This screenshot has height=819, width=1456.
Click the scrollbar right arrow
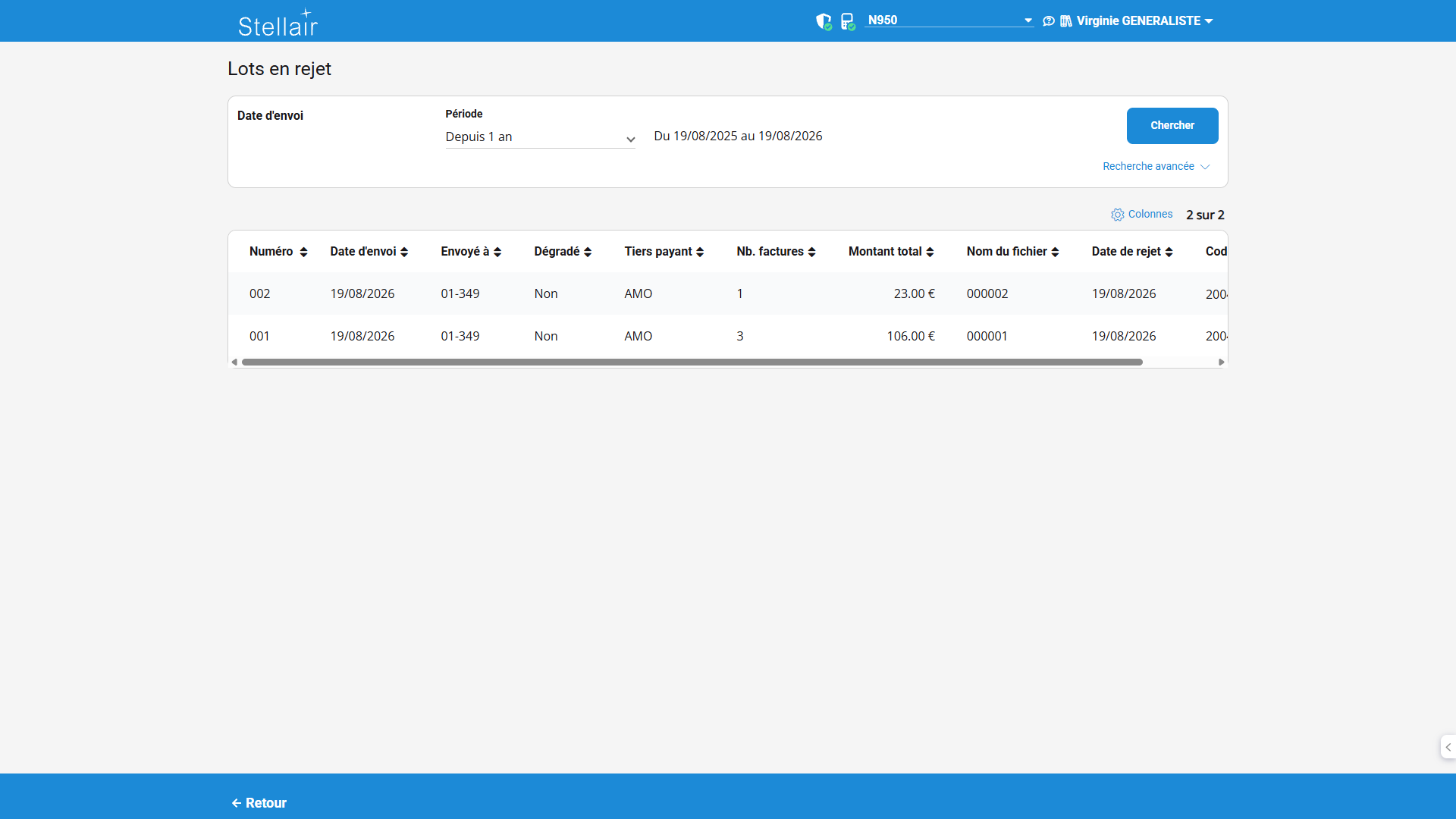tap(1221, 362)
